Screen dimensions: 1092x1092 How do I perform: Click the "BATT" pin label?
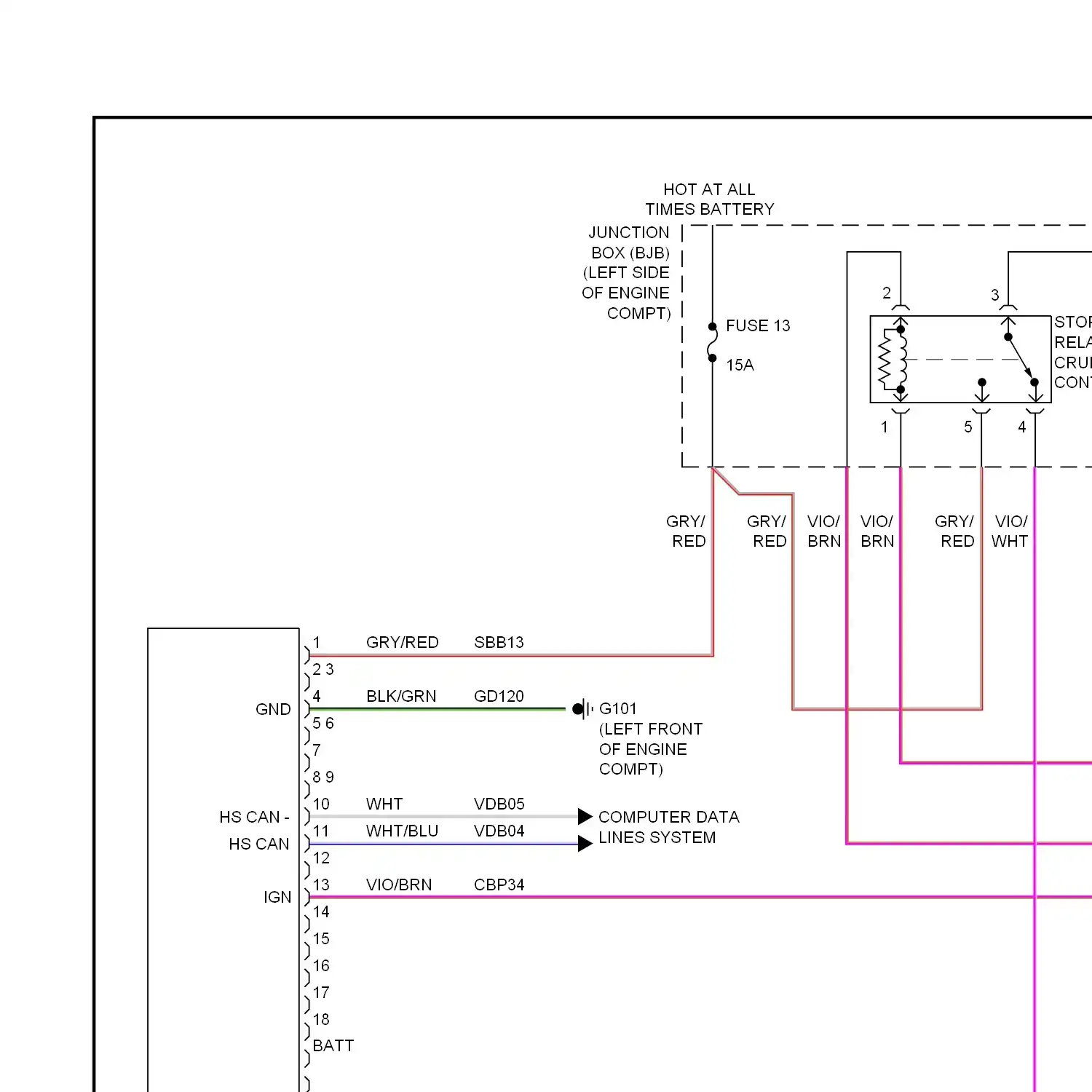coord(333,1045)
